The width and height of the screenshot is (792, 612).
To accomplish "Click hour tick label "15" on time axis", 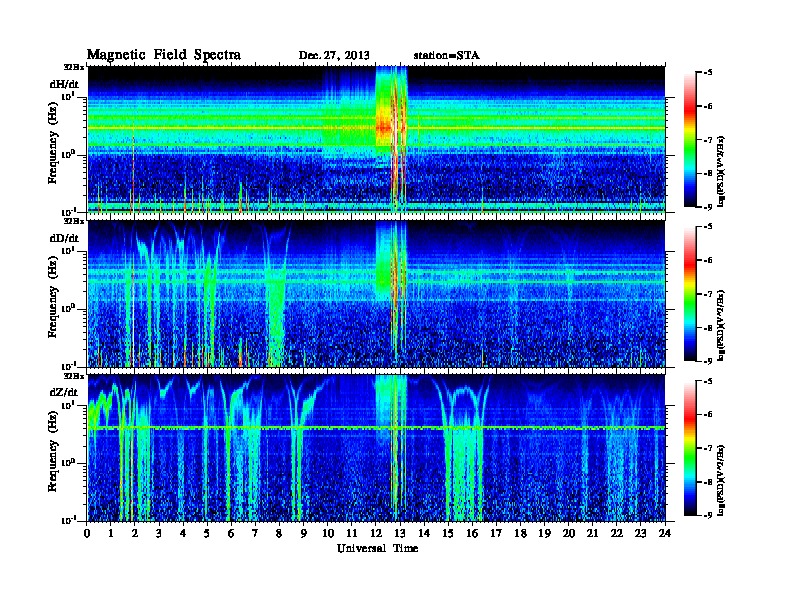I will [x=449, y=533].
